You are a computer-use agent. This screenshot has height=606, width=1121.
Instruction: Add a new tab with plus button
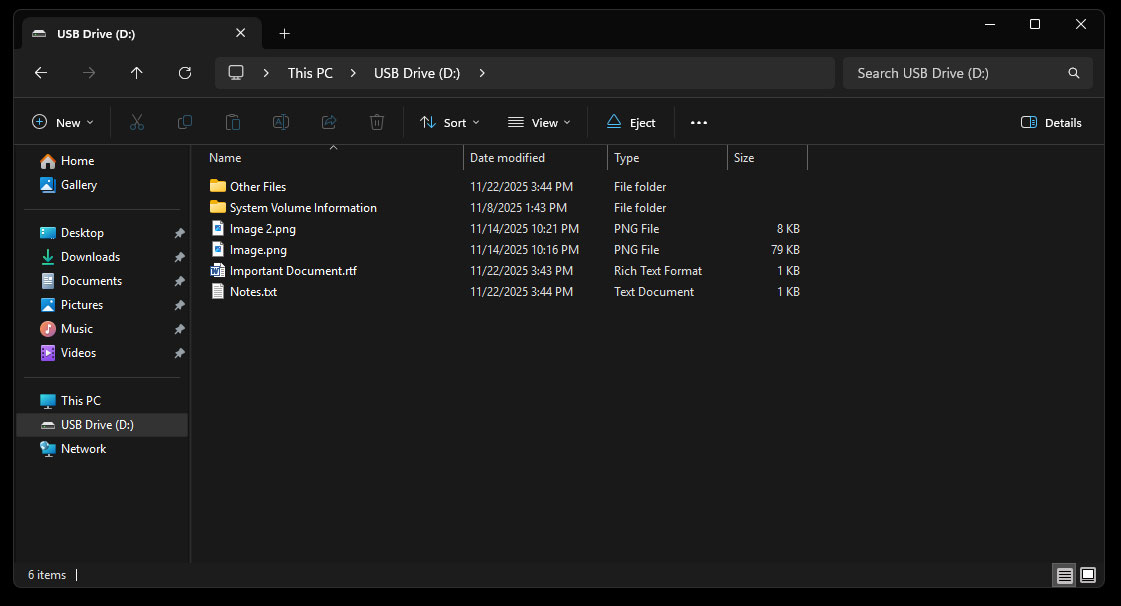click(284, 33)
